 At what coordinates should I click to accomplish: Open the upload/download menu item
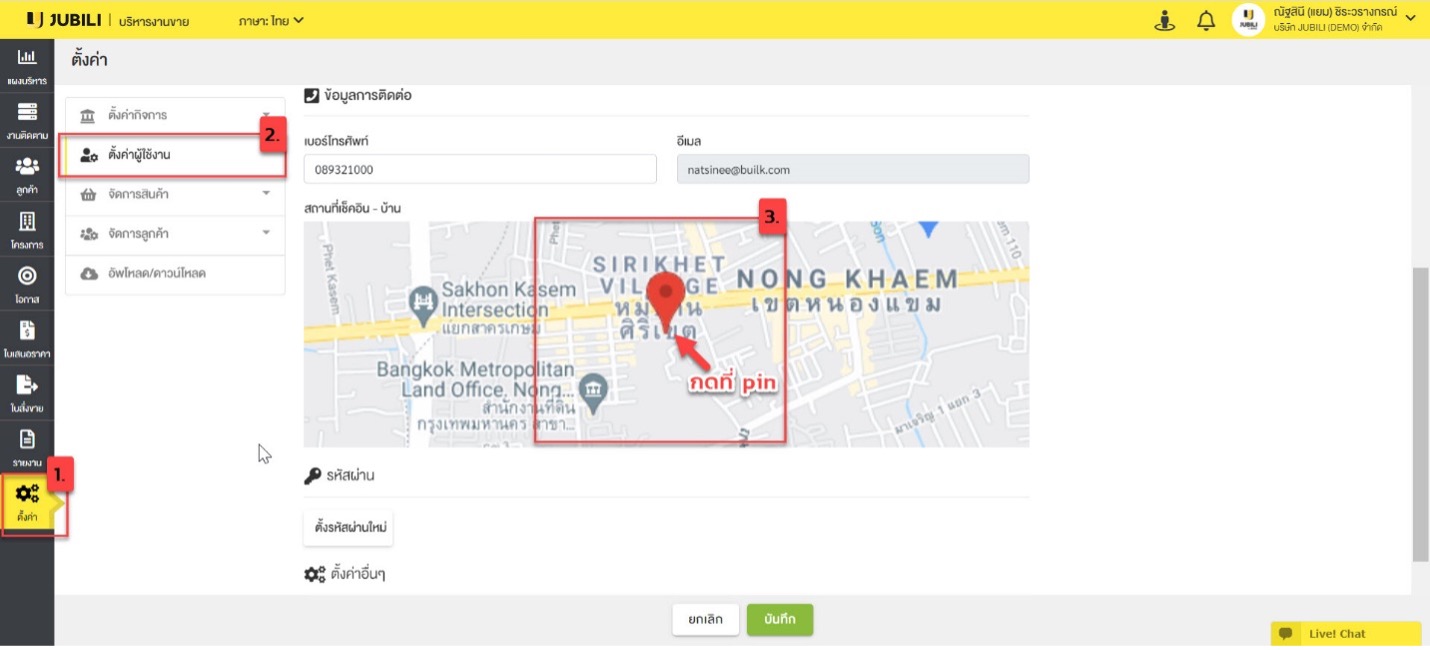click(156, 273)
